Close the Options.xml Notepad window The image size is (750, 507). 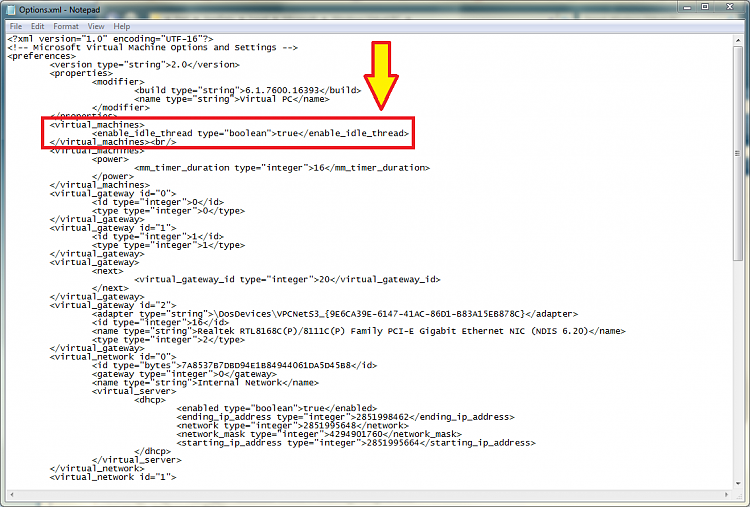[x=730, y=7]
